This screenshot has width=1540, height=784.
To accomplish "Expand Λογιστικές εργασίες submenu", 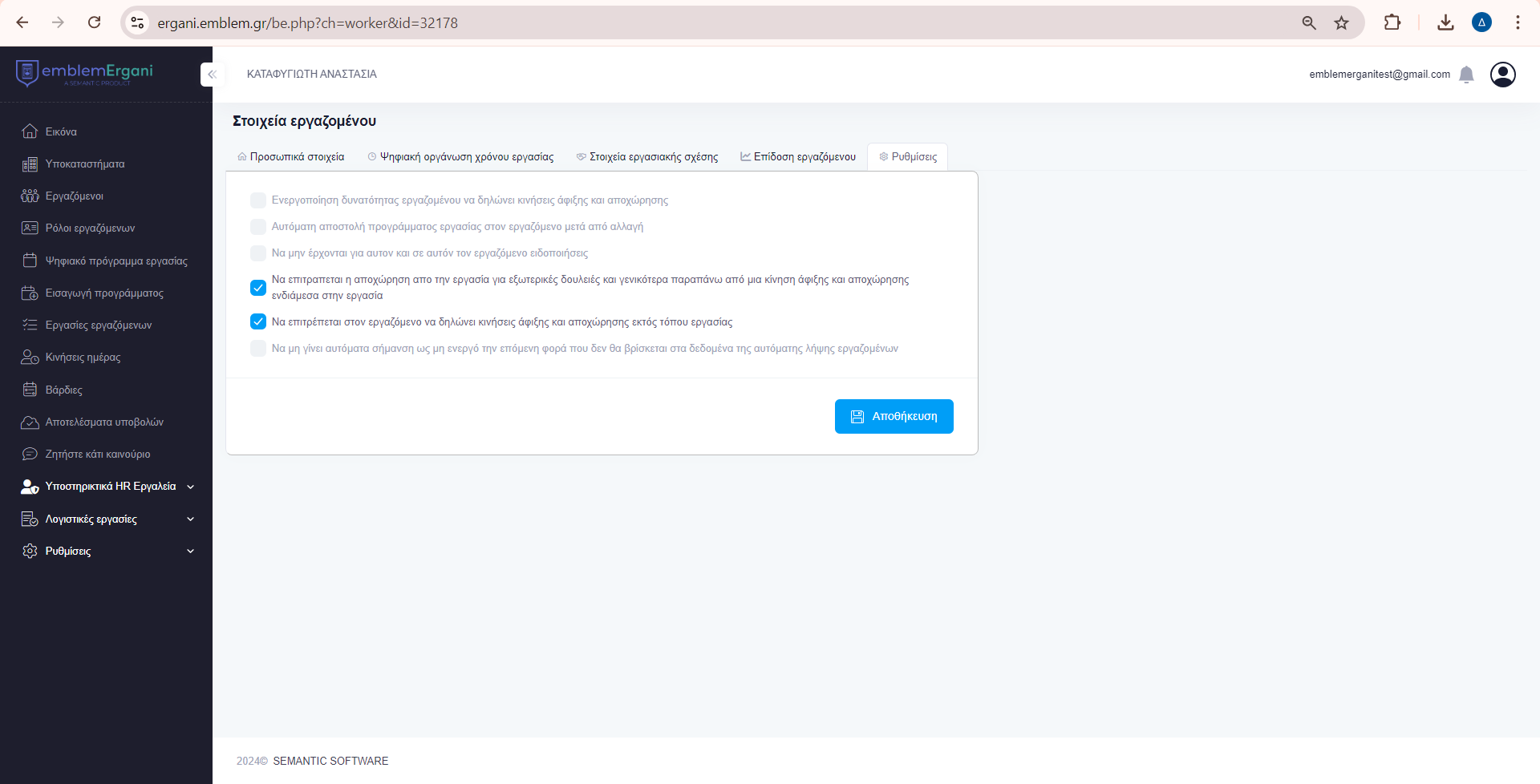I will click(110, 519).
